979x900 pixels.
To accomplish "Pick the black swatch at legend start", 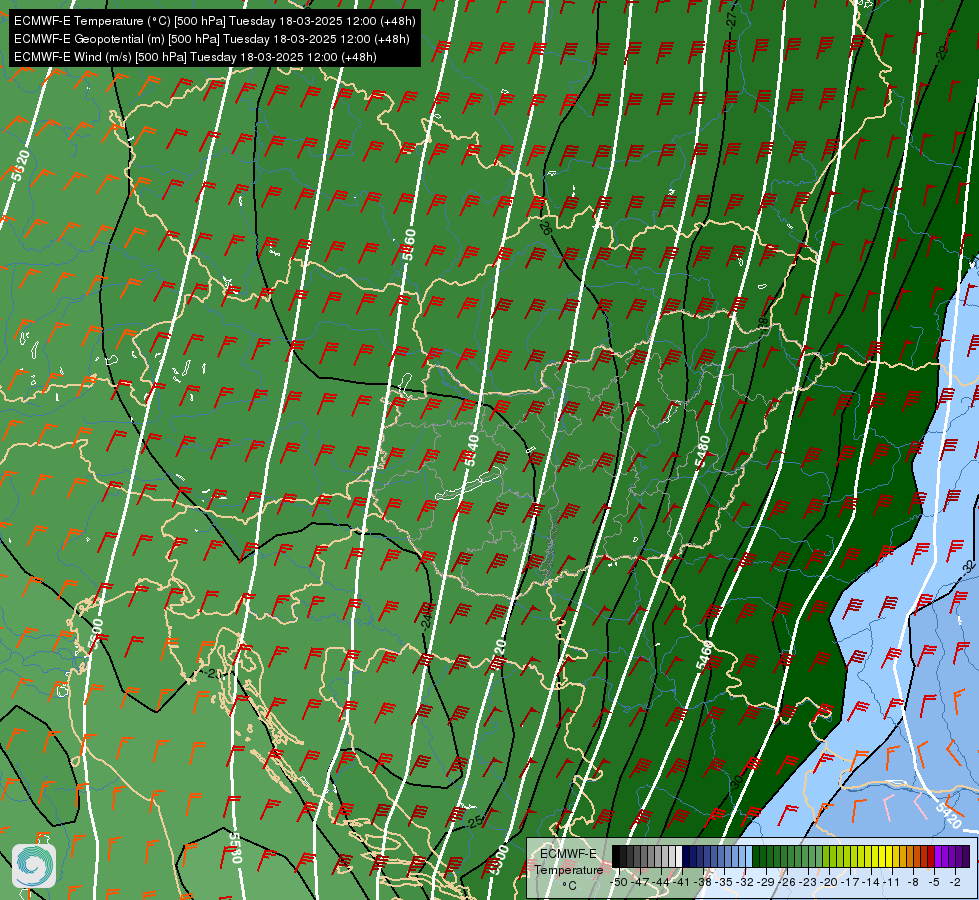I will pyautogui.click(x=616, y=856).
